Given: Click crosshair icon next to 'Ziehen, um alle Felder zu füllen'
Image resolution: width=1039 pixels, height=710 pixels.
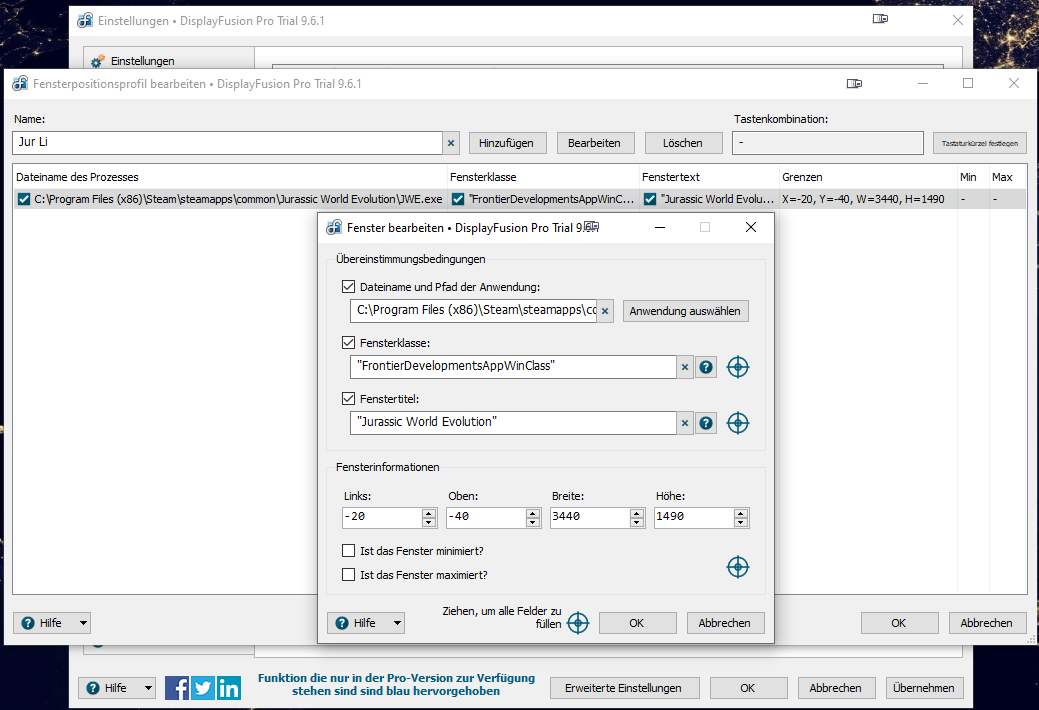Looking at the screenshot, I should 578,622.
